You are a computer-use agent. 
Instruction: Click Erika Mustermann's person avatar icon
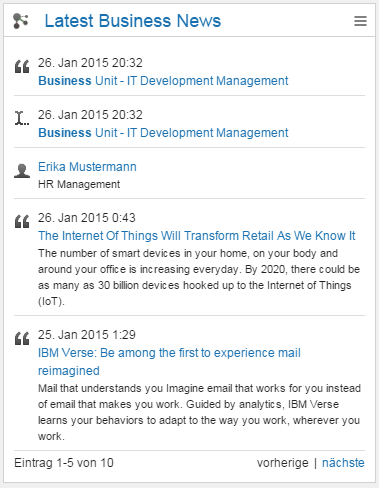[x=22, y=171]
